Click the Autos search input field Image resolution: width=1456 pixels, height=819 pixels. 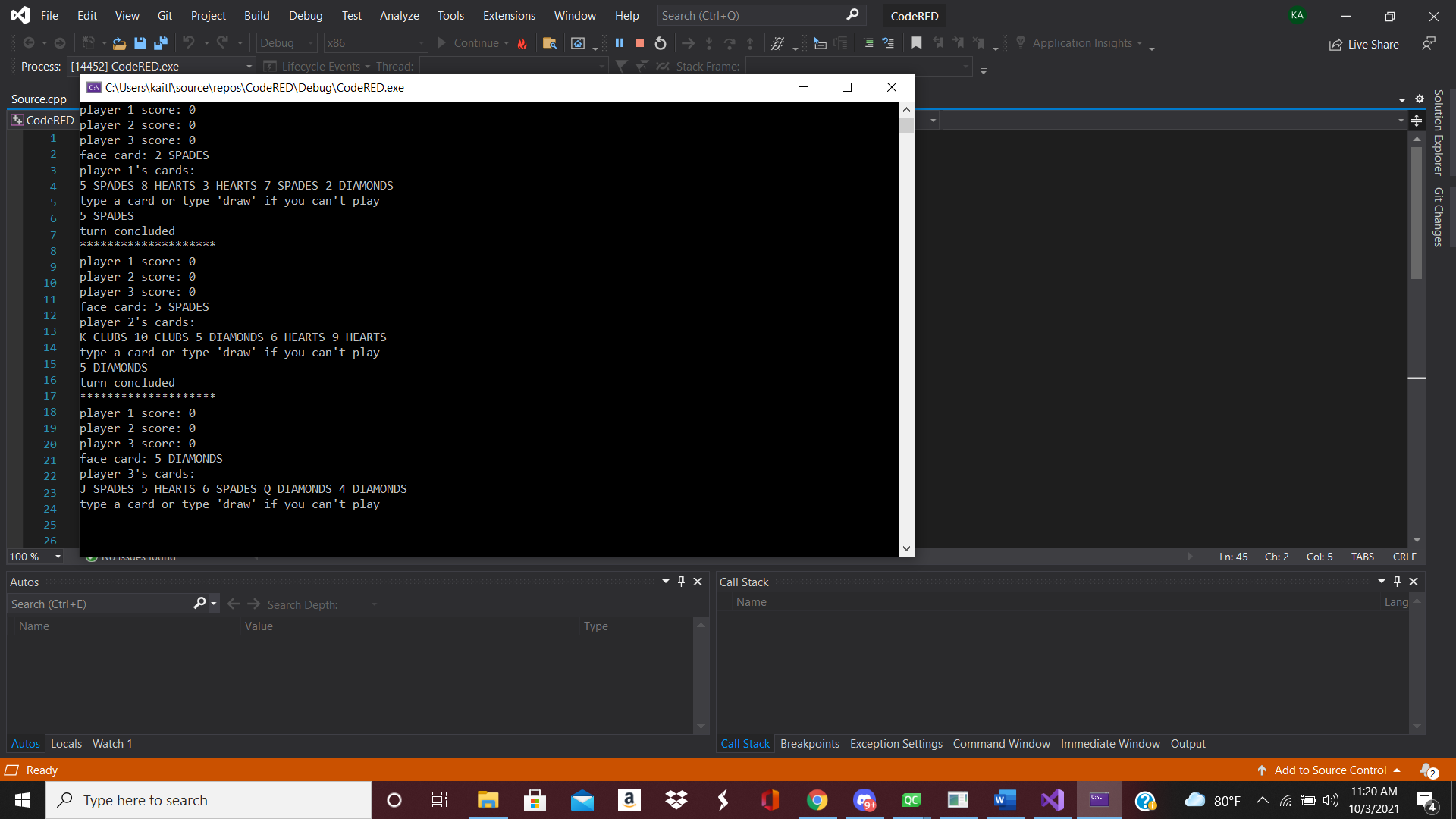click(x=99, y=604)
